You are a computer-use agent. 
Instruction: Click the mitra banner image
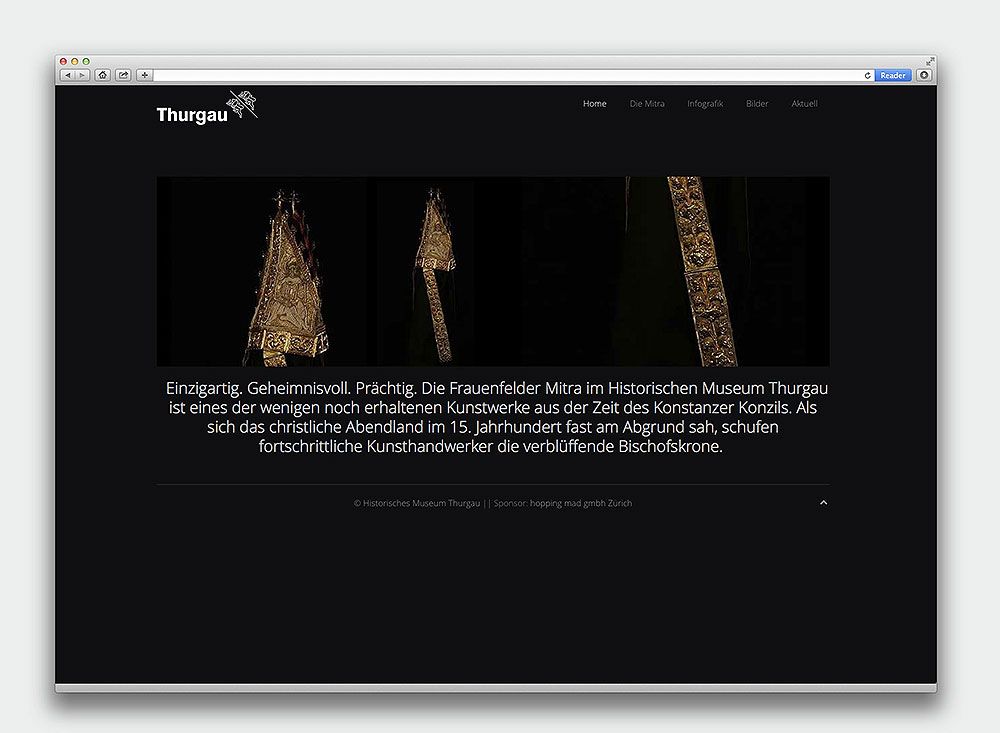pyautogui.click(x=493, y=271)
